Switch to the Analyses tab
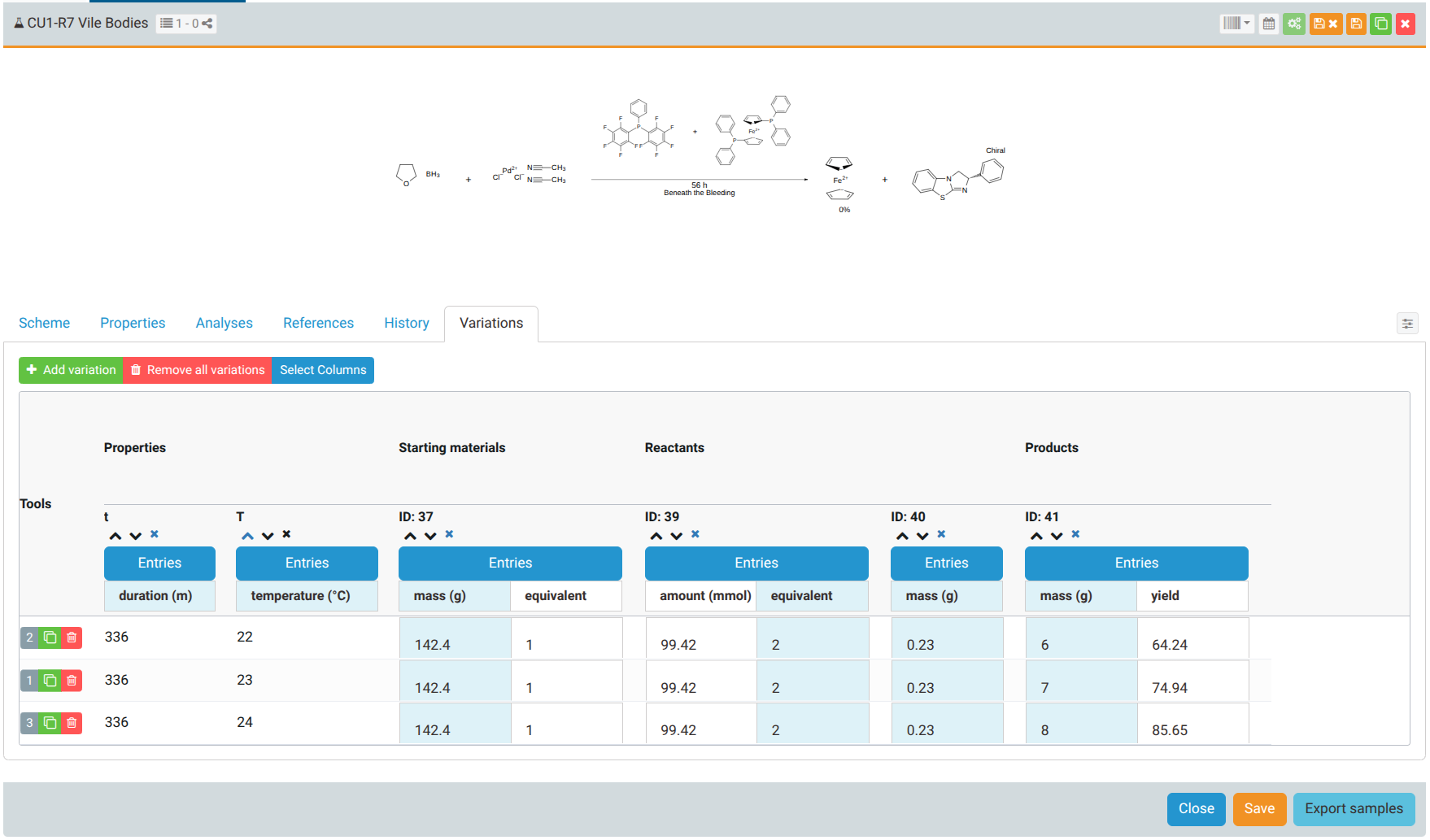 tap(224, 323)
